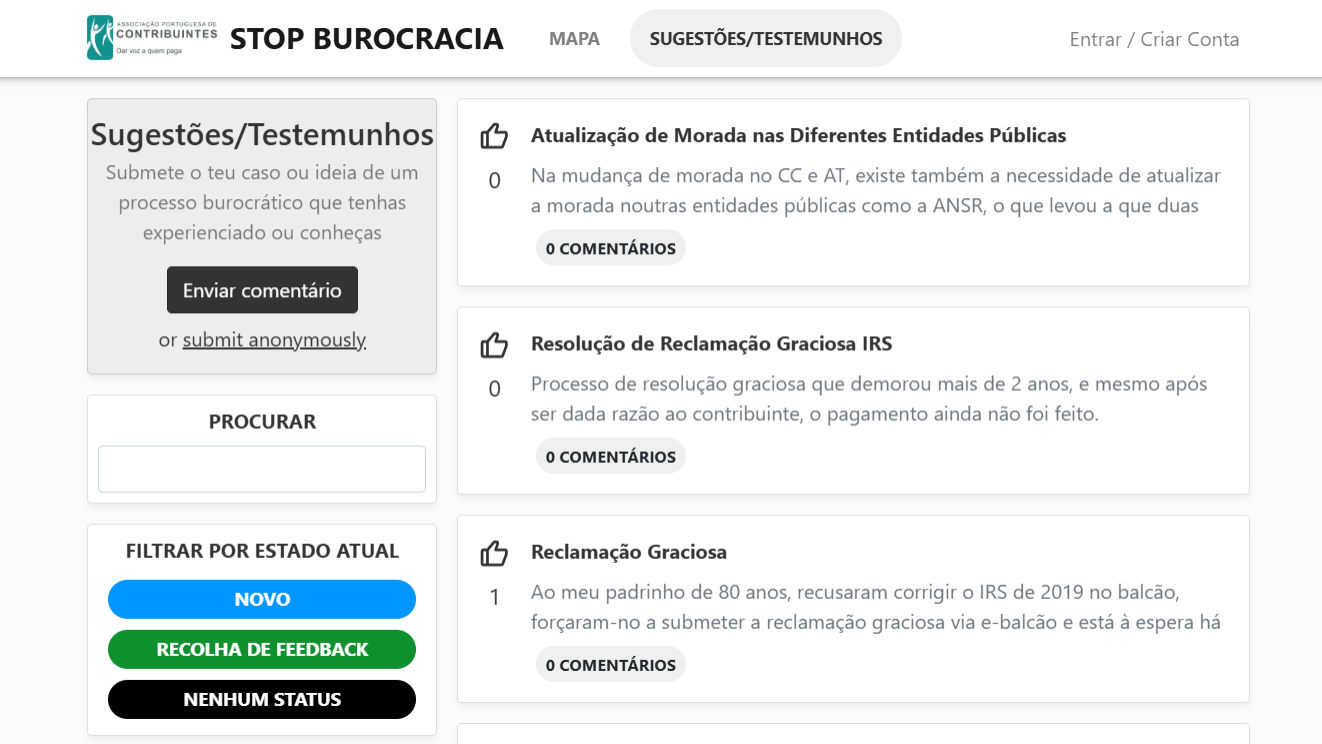The width and height of the screenshot is (1322, 744).
Task: Filter by the black Nenhum Status pill
Action: click(x=262, y=700)
